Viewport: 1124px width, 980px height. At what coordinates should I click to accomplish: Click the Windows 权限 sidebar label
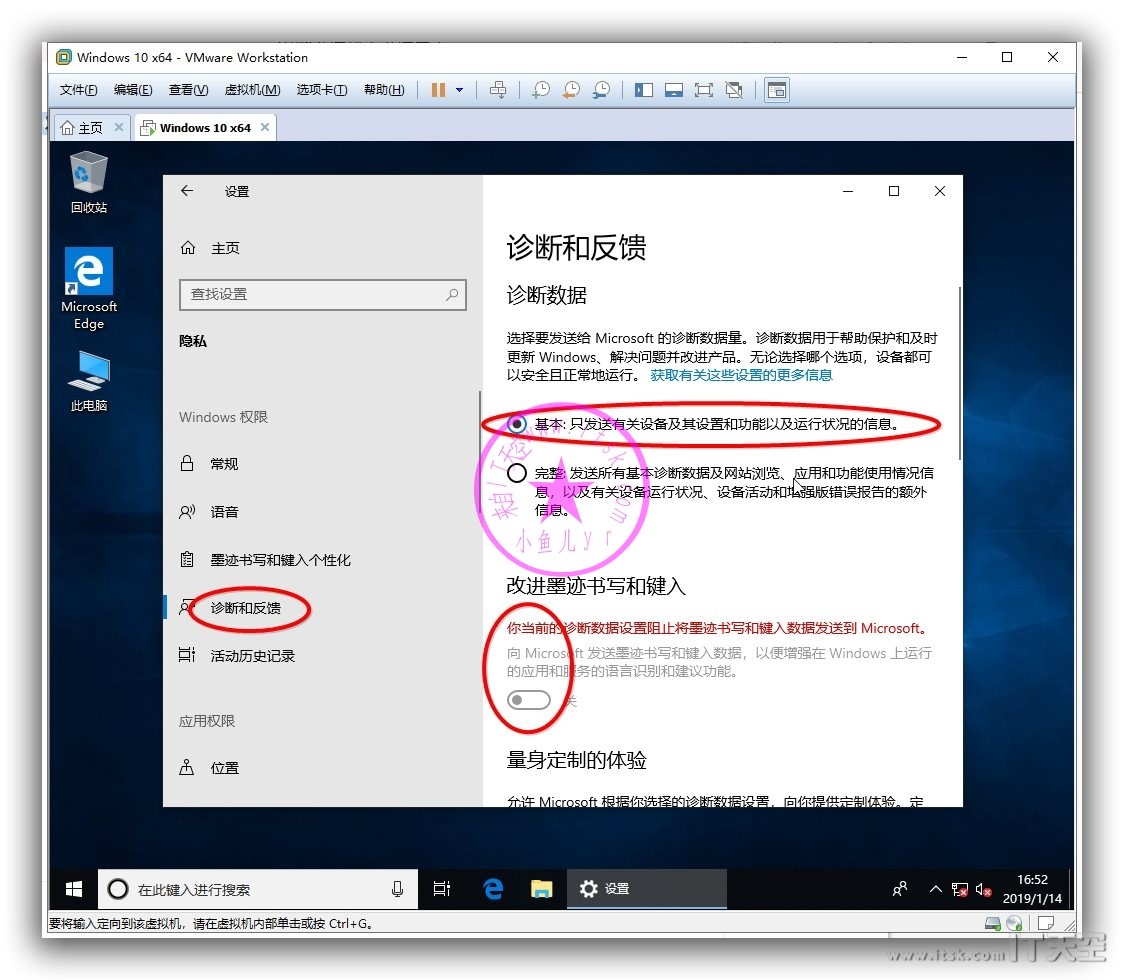(223, 417)
